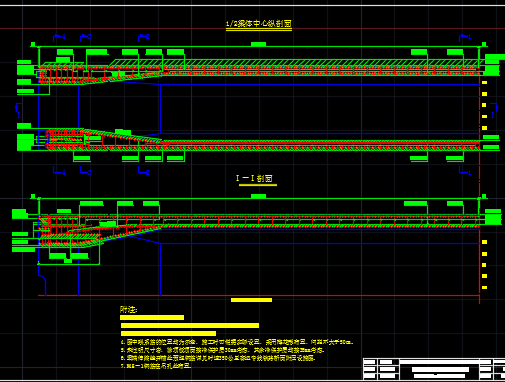Select note line 4 about 图中纵系筋
505x382 pixels.
point(237,342)
